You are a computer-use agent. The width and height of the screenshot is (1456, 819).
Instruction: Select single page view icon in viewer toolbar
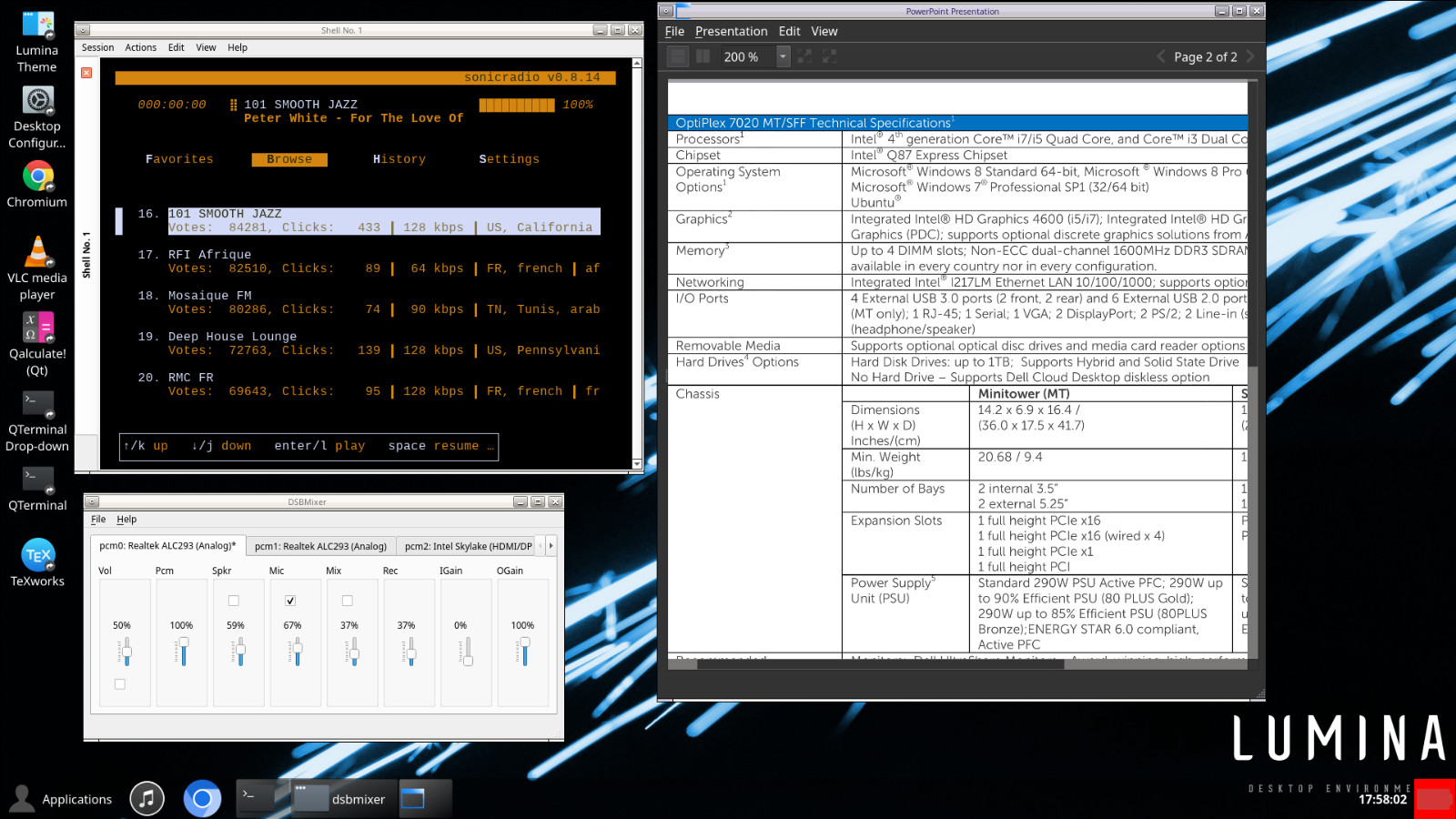click(678, 56)
